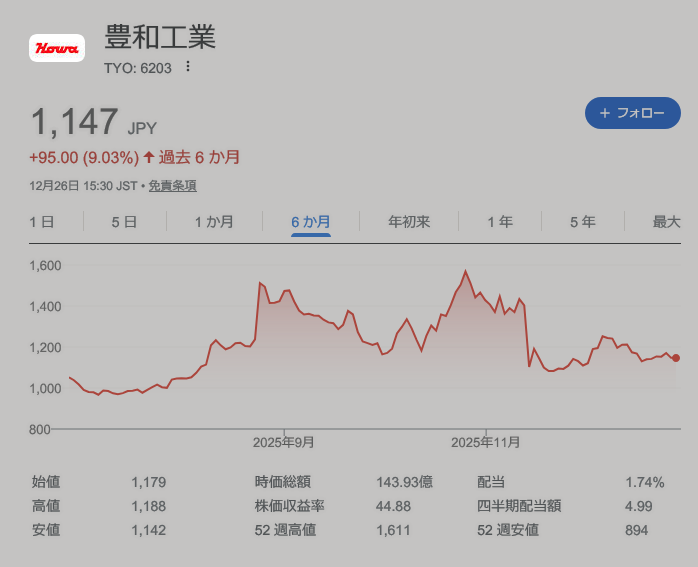The height and width of the screenshot is (567, 698).
Task: Click the red Howa company logo
Action: point(57,48)
